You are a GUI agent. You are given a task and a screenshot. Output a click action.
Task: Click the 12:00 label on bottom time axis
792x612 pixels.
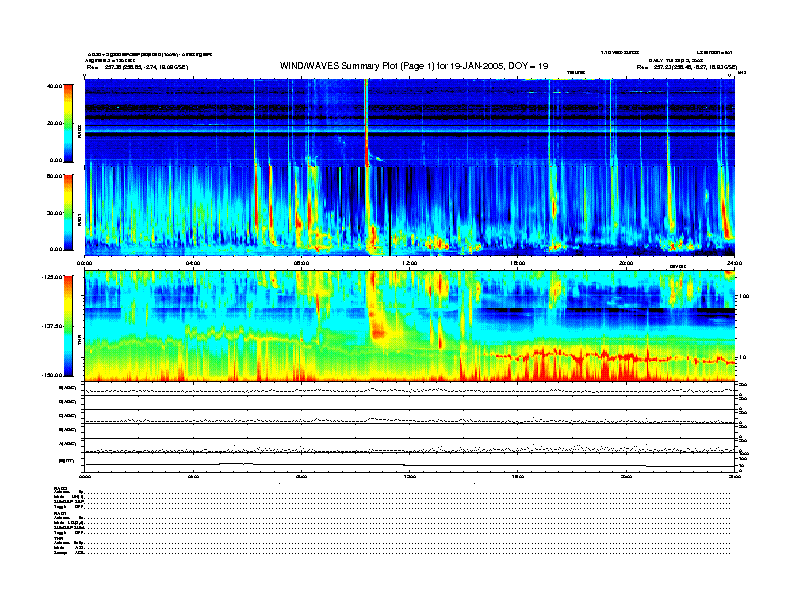pyautogui.click(x=410, y=476)
